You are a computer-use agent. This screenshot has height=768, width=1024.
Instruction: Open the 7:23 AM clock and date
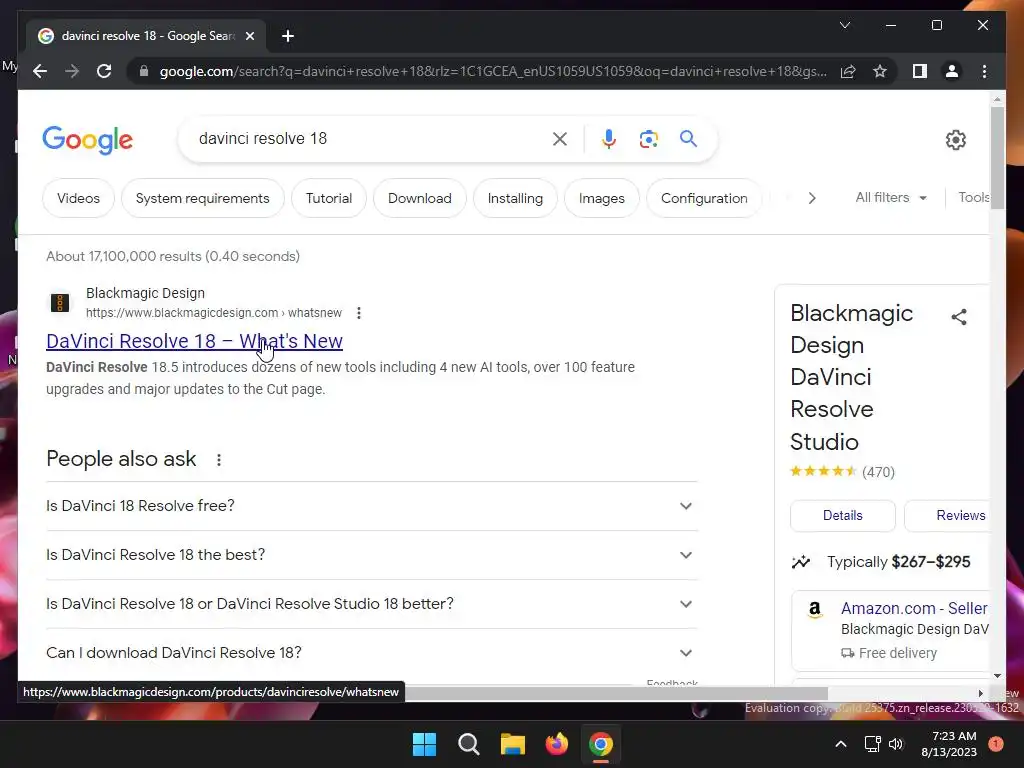click(x=949, y=744)
